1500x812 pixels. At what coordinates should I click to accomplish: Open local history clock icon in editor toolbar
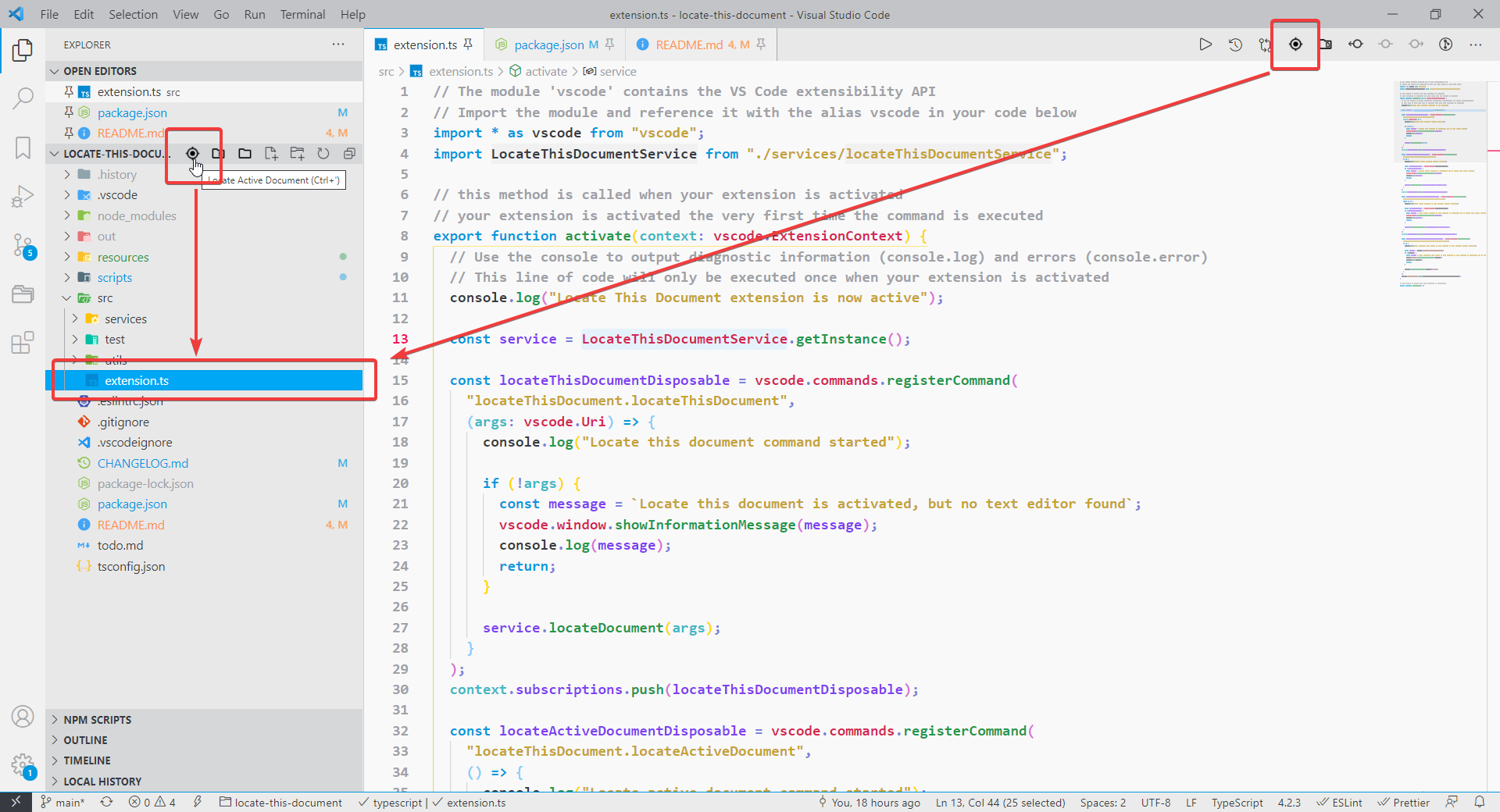tap(1235, 45)
